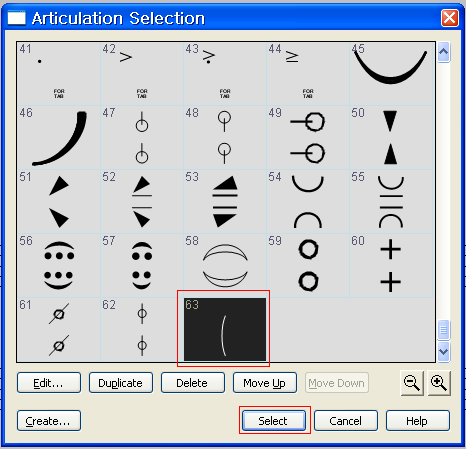Viewport: 466px width, 449px height.
Task: Pick articulation 56 arc with three dots
Action: point(59,266)
